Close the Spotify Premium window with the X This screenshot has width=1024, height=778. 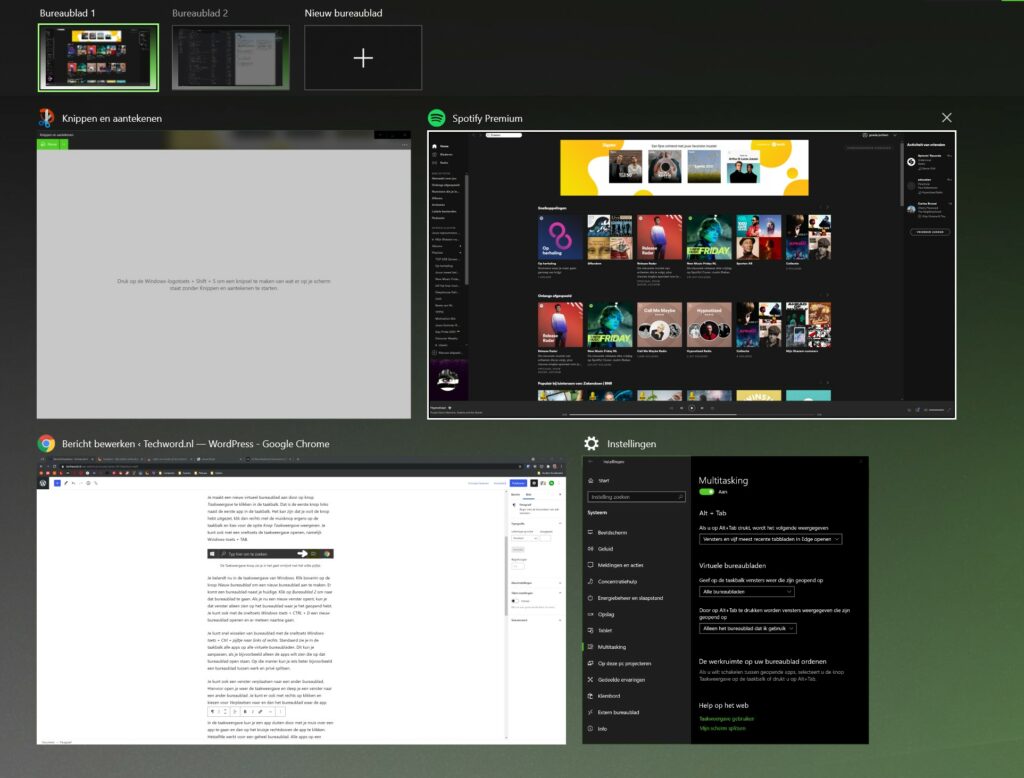tap(946, 118)
